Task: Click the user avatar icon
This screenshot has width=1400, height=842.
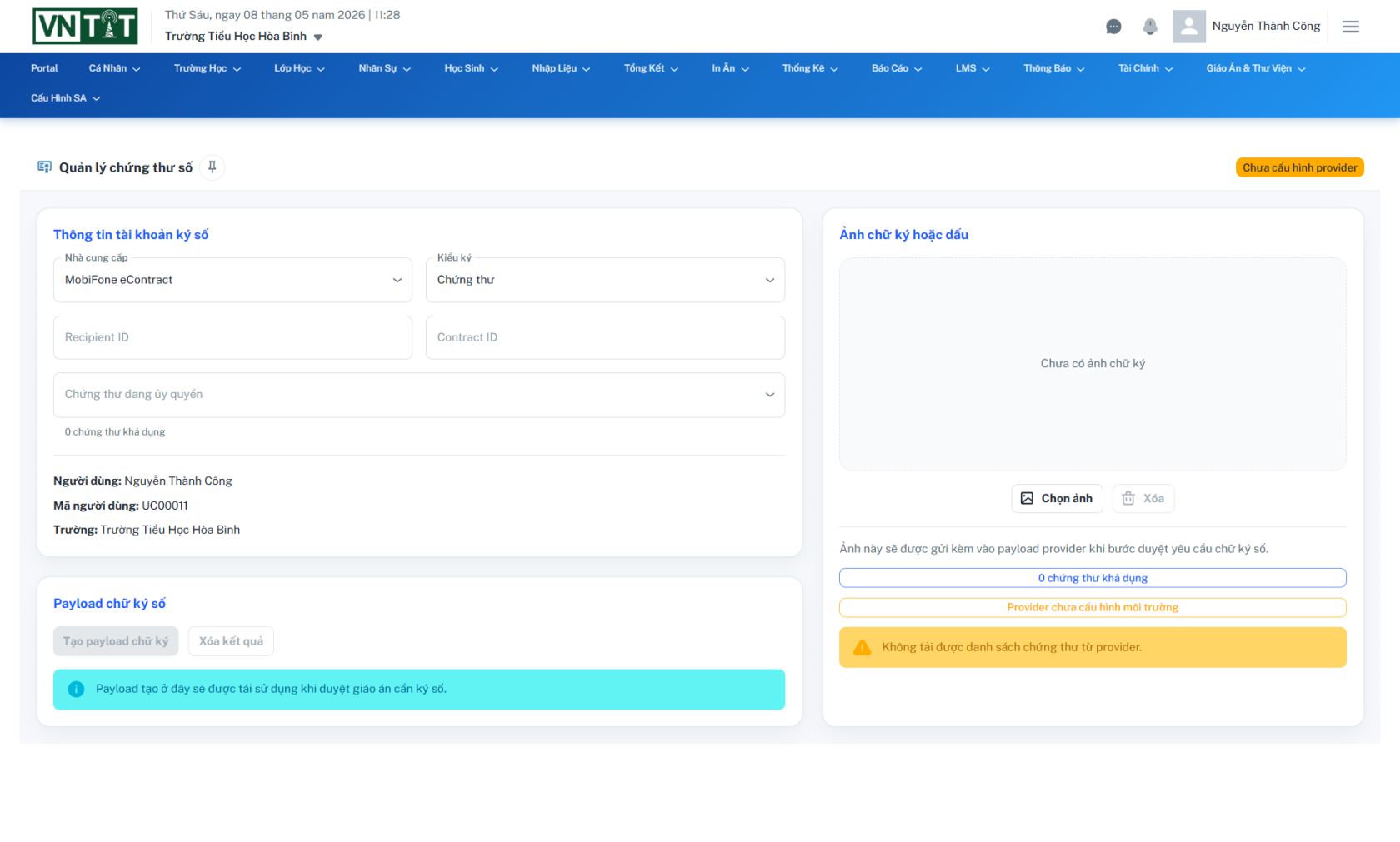Action: tap(1189, 27)
